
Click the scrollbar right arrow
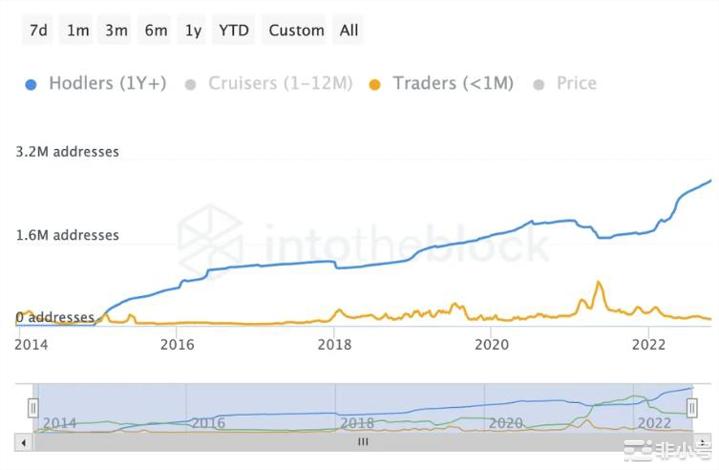(702, 441)
